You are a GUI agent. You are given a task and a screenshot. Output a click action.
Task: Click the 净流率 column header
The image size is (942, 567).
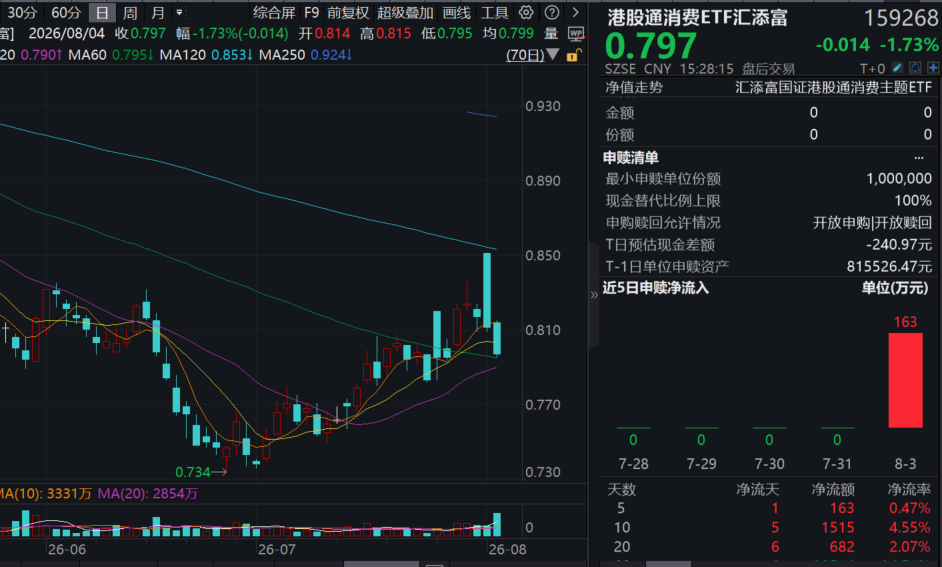(909, 490)
